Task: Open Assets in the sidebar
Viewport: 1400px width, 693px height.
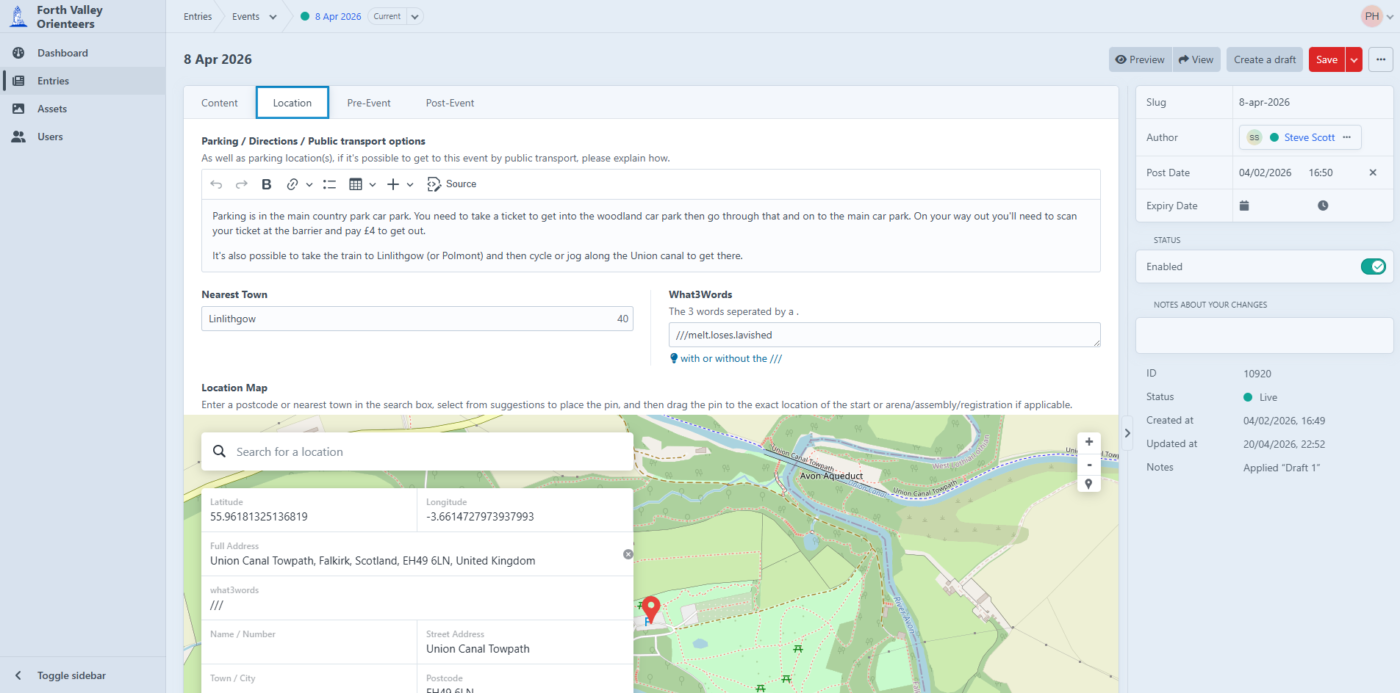Action: coord(52,109)
